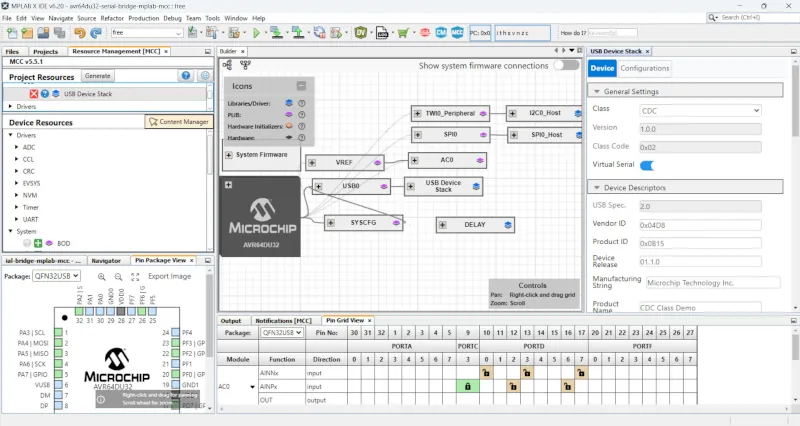Image resolution: width=800 pixels, height=426 pixels.
Task: Click Export Image in Pin Package View
Action: pos(169,277)
